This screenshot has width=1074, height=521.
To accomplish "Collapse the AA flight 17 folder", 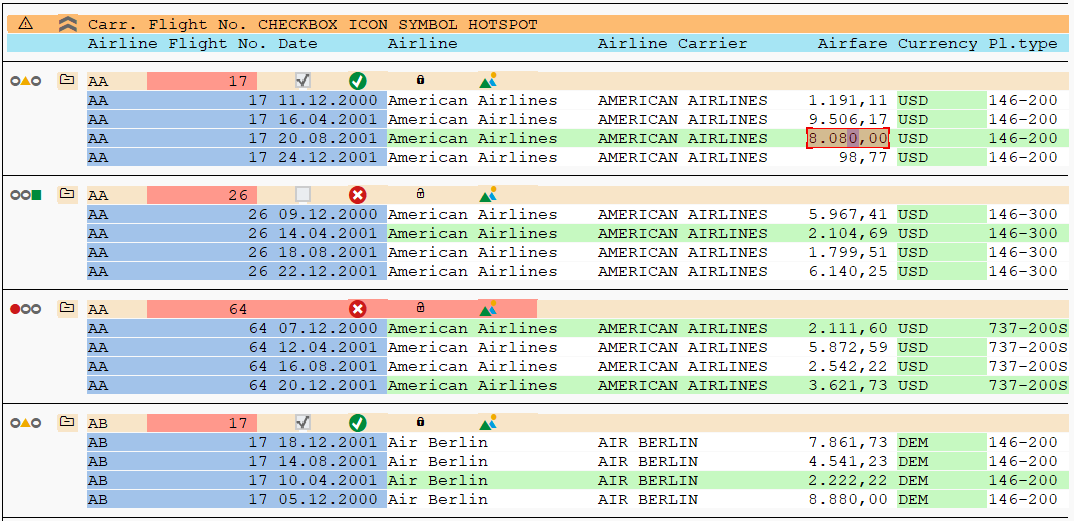I will (x=66, y=80).
